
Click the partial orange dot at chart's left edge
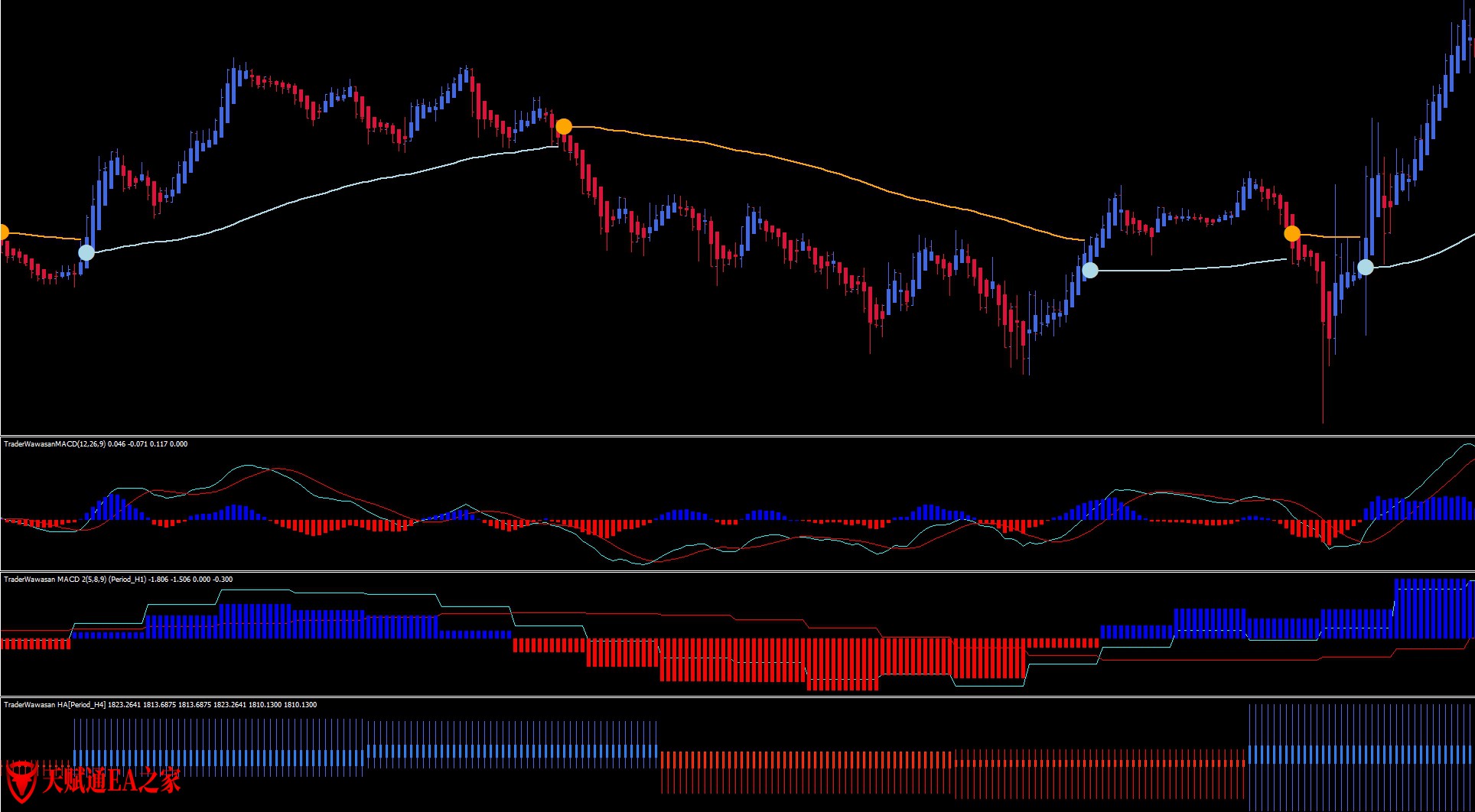pyautogui.click(x=3, y=232)
